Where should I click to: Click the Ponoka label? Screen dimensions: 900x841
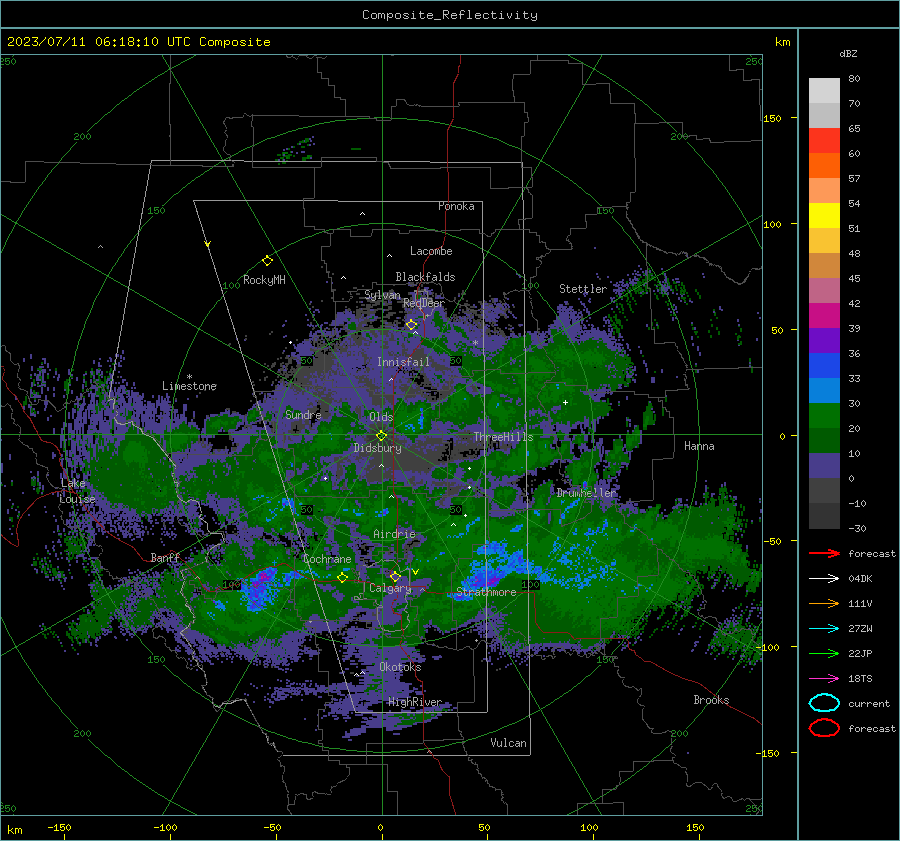[x=456, y=207]
